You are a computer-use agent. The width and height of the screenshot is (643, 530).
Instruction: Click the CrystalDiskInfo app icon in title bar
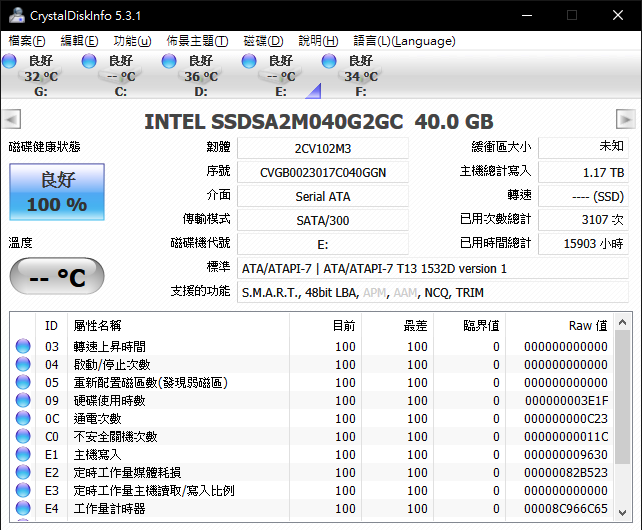pyautogui.click(x=17, y=15)
